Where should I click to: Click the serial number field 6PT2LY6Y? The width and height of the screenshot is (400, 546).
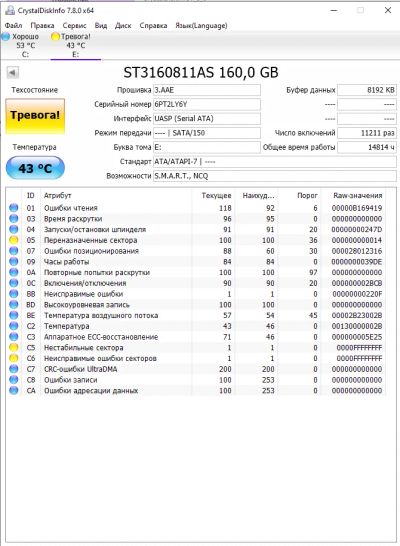pyautogui.click(x=207, y=104)
